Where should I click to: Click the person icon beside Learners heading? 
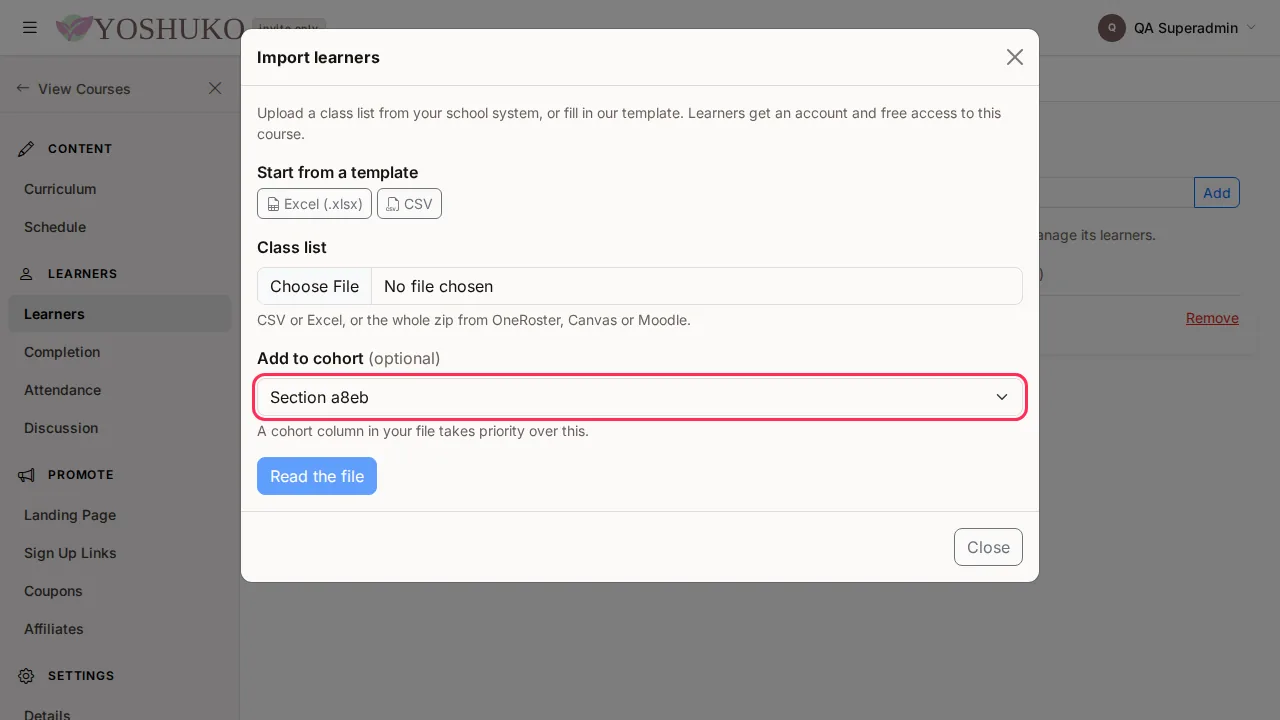pyautogui.click(x=26, y=274)
